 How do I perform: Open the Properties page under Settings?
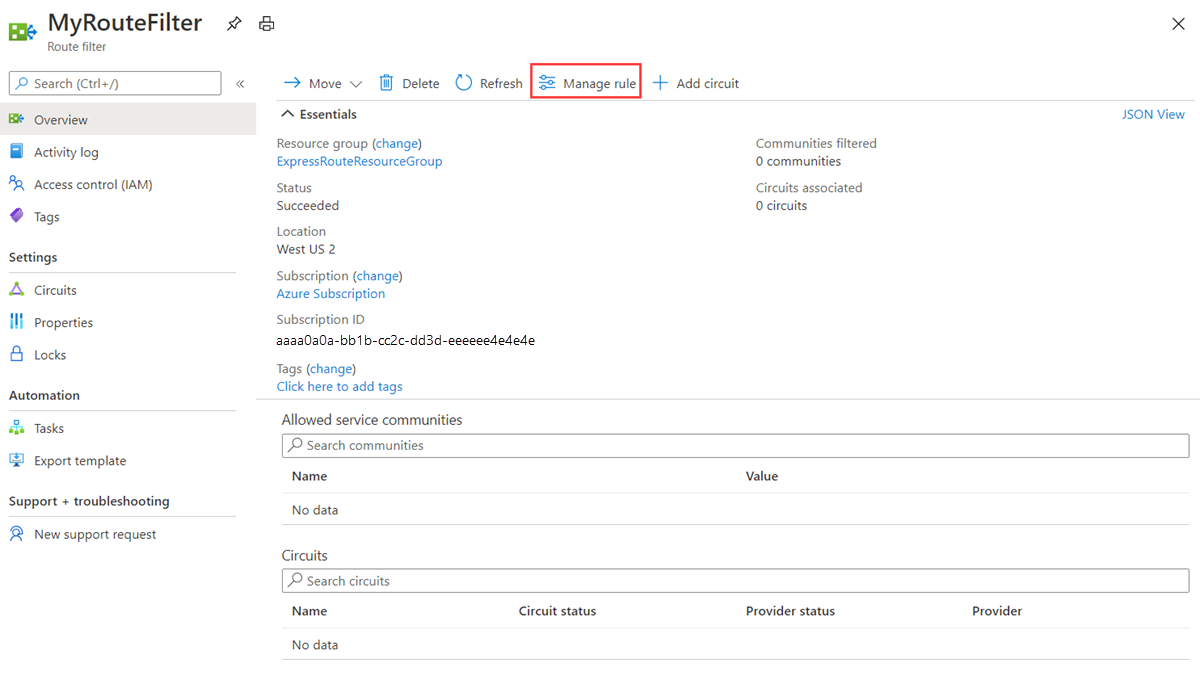click(x=64, y=322)
